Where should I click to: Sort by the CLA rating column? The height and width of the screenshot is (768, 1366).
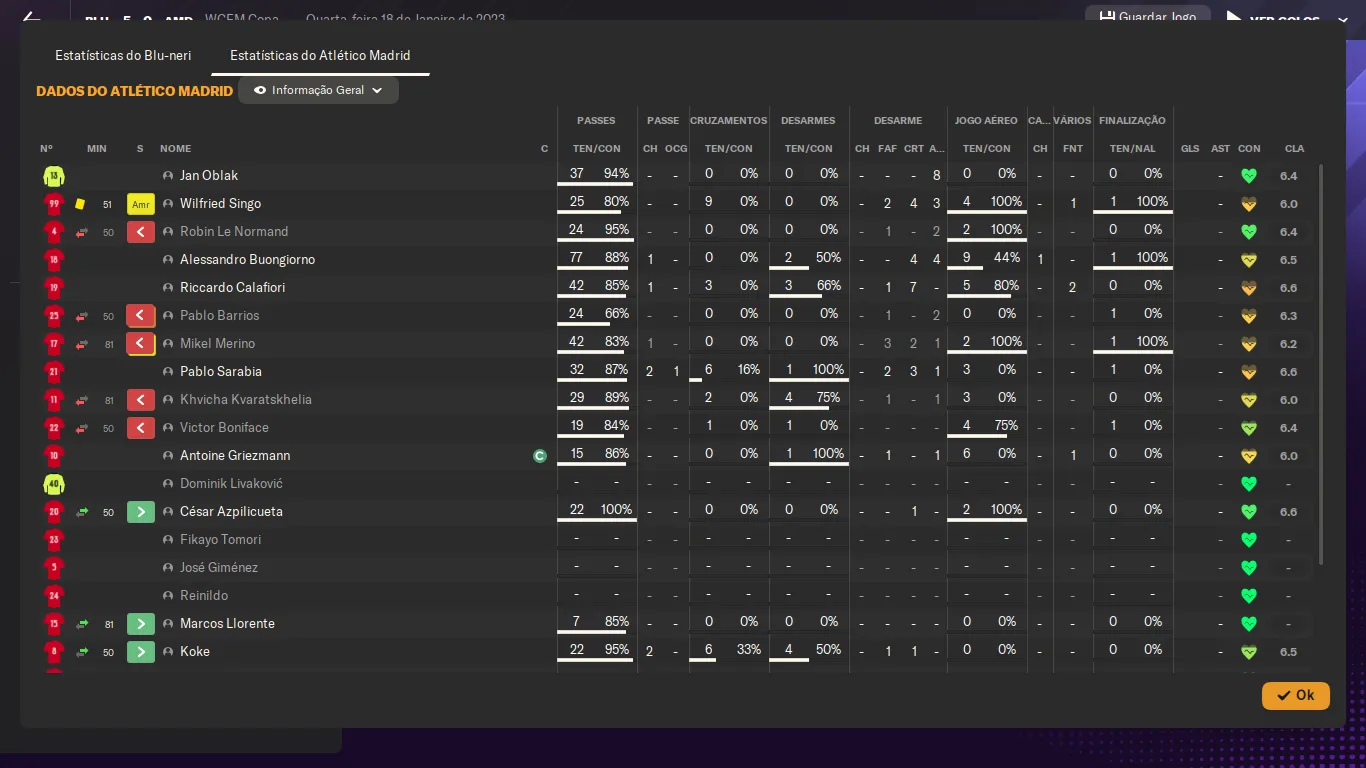tap(1294, 149)
